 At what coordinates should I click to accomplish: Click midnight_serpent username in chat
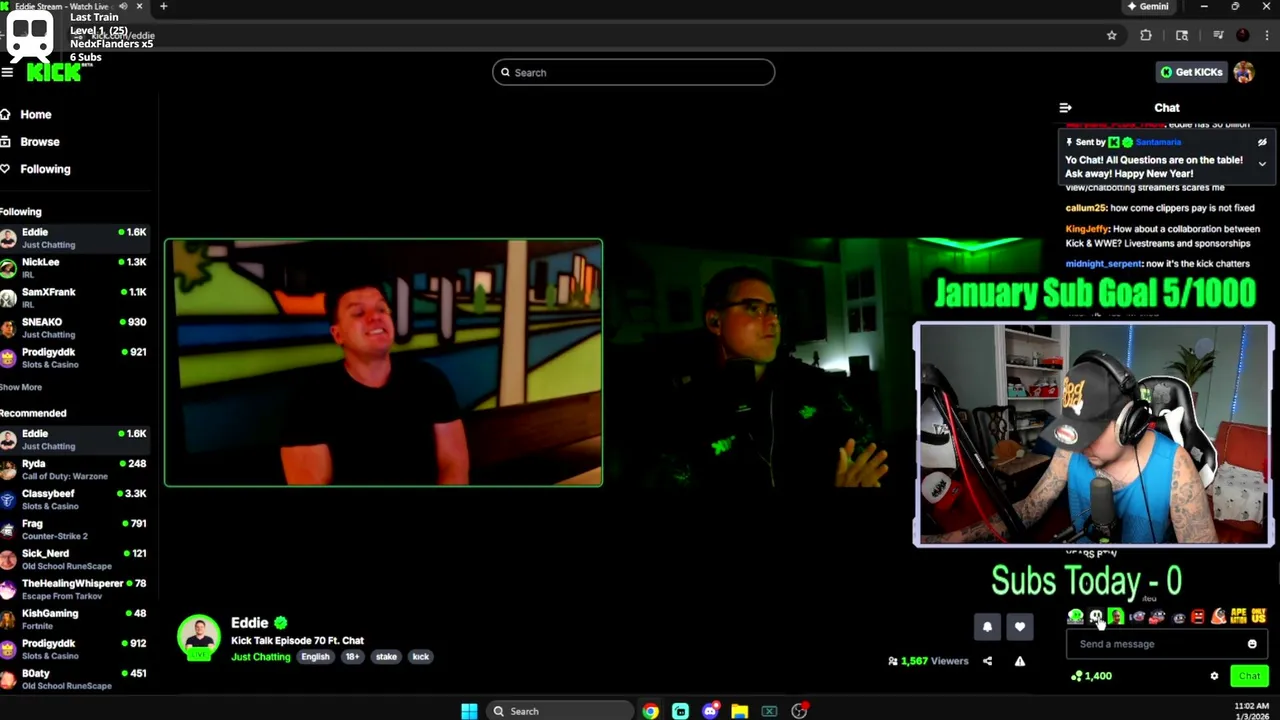(1104, 264)
